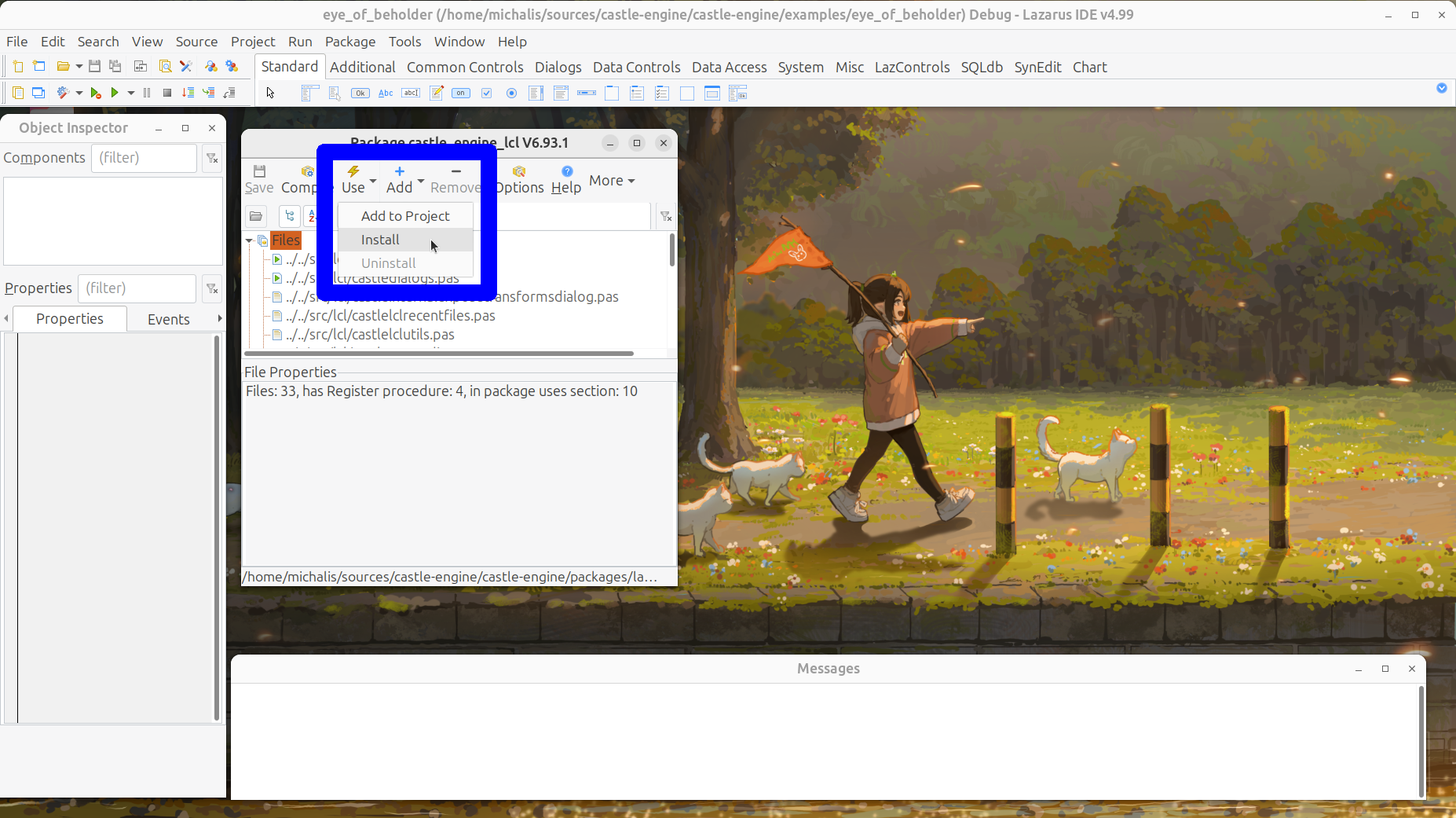Click the Pause debugger icon
This screenshot has width=1456, height=818.
[x=147, y=93]
